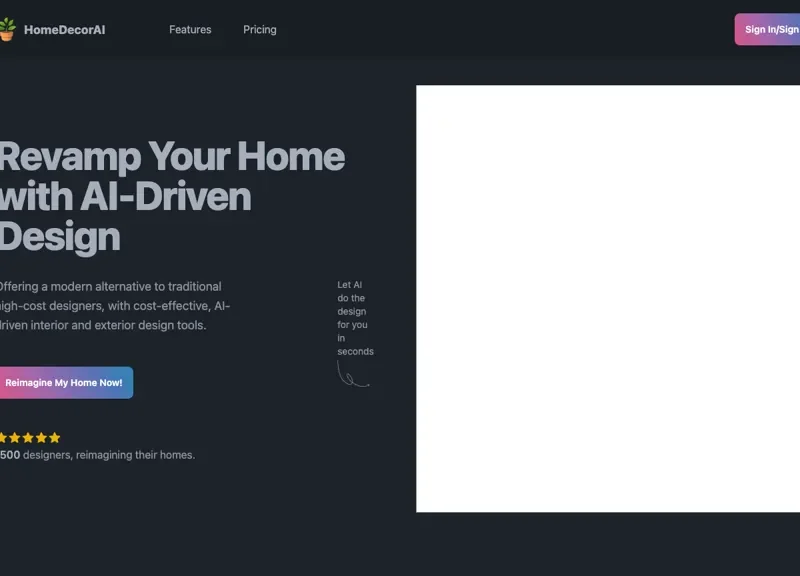800x576 pixels.
Task: Click the Sign In/Sign Up button
Action: click(x=770, y=29)
